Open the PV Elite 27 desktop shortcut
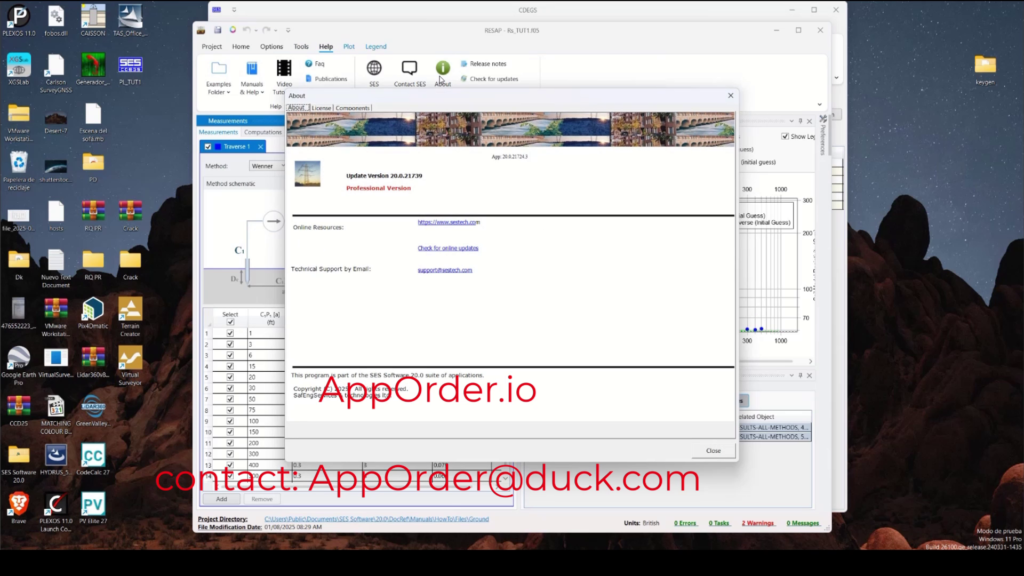The height and width of the screenshot is (576, 1024). [93, 509]
